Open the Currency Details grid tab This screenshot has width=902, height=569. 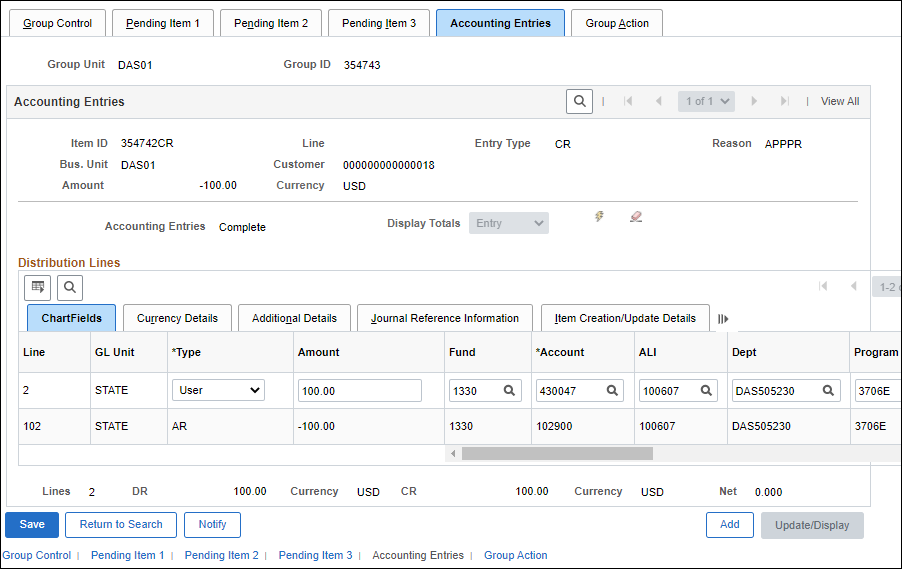coord(177,318)
